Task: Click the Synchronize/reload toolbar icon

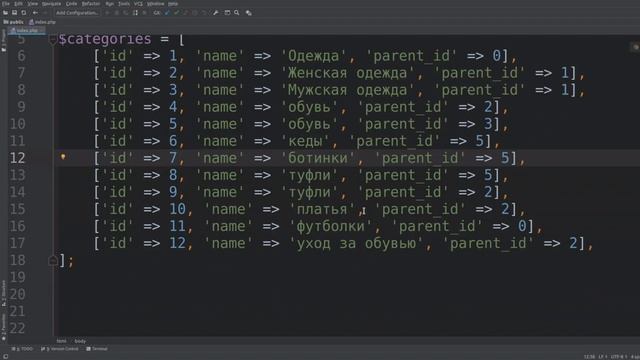Action: coord(24,13)
